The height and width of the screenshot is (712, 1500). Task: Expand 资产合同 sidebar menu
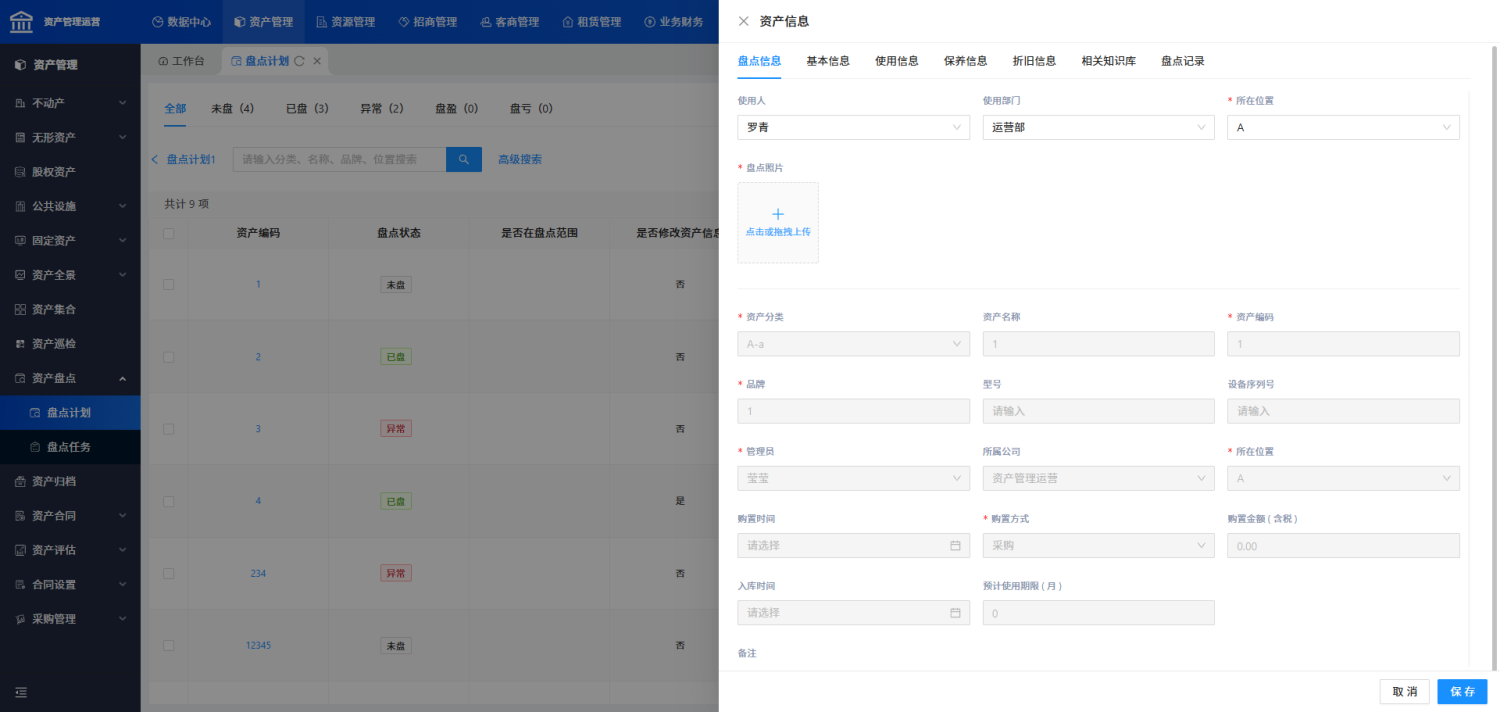pos(70,516)
